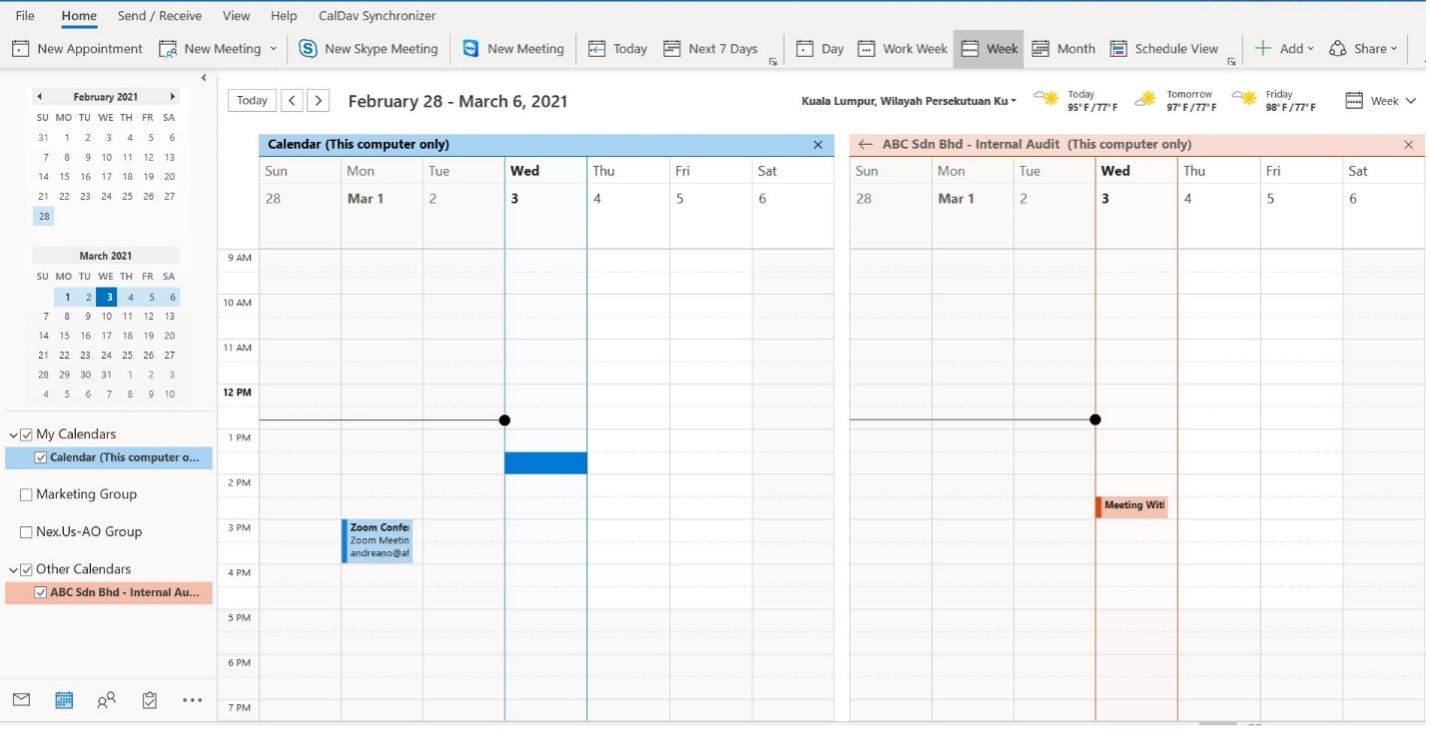Screen dimensions: 1430x730
Task: Open the Send / Receive tab
Action: pos(159,16)
